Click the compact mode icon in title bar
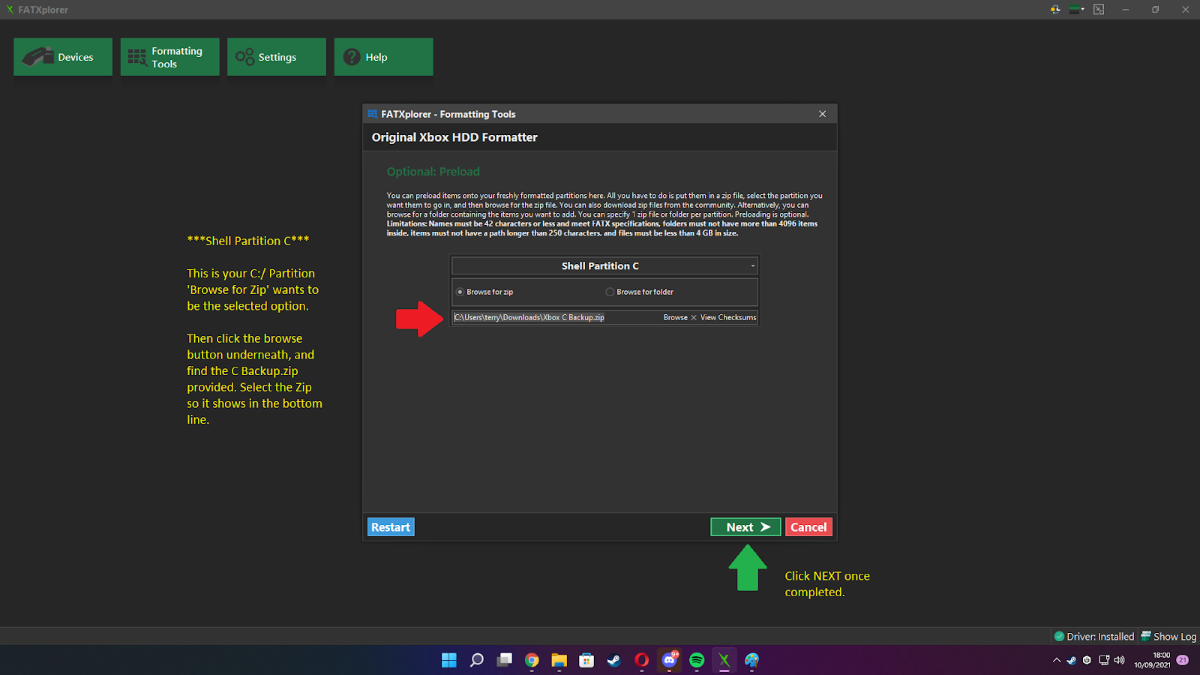This screenshot has height=675, width=1200. tap(1099, 9)
